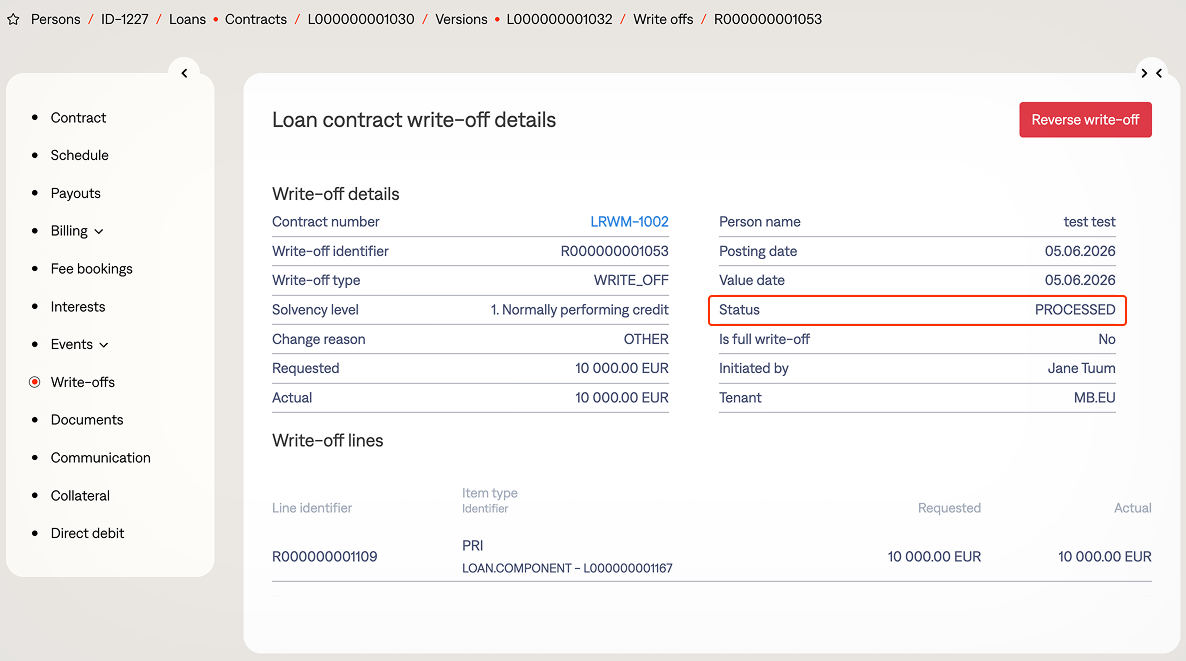Image resolution: width=1186 pixels, height=661 pixels.
Task: Expand the Events submenu chevron
Action: pyautogui.click(x=104, y=345)
